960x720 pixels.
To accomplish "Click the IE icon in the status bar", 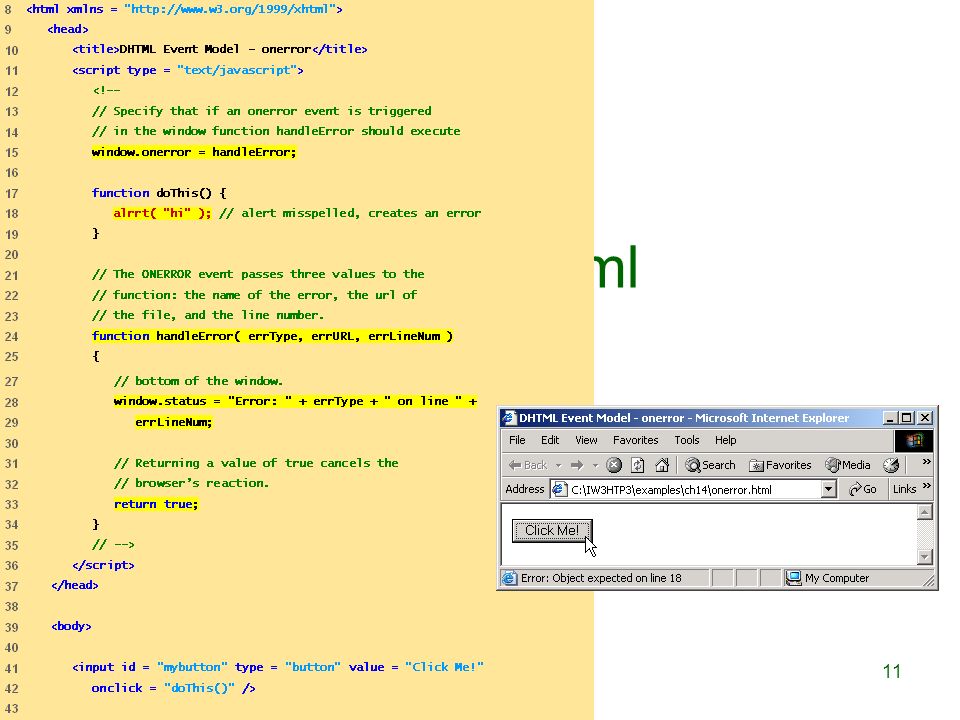I will (x=509, y=578).
